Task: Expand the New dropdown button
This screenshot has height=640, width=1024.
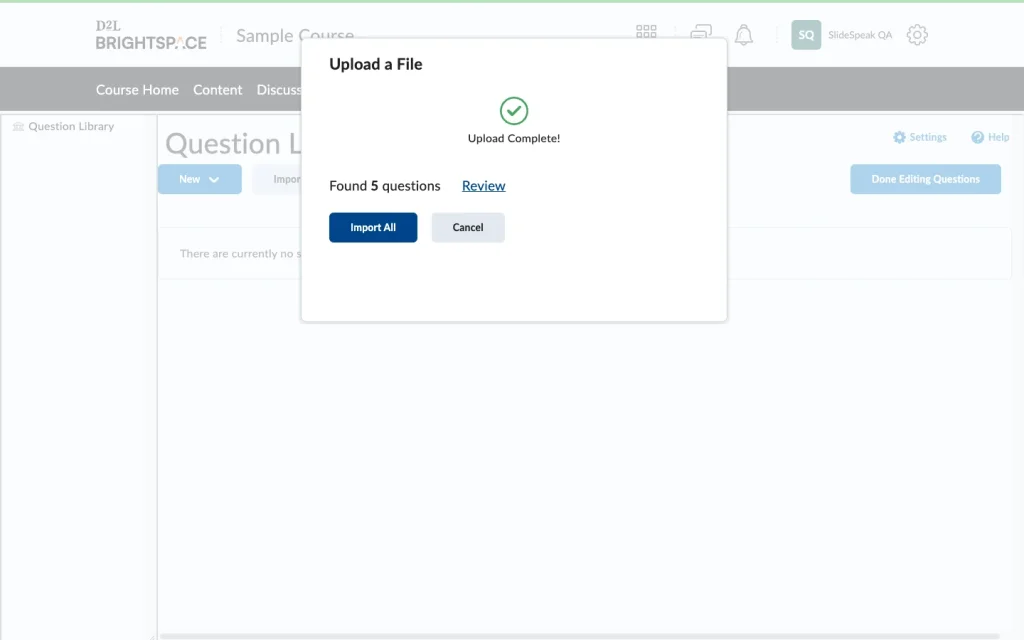Action: pos(200,179)
